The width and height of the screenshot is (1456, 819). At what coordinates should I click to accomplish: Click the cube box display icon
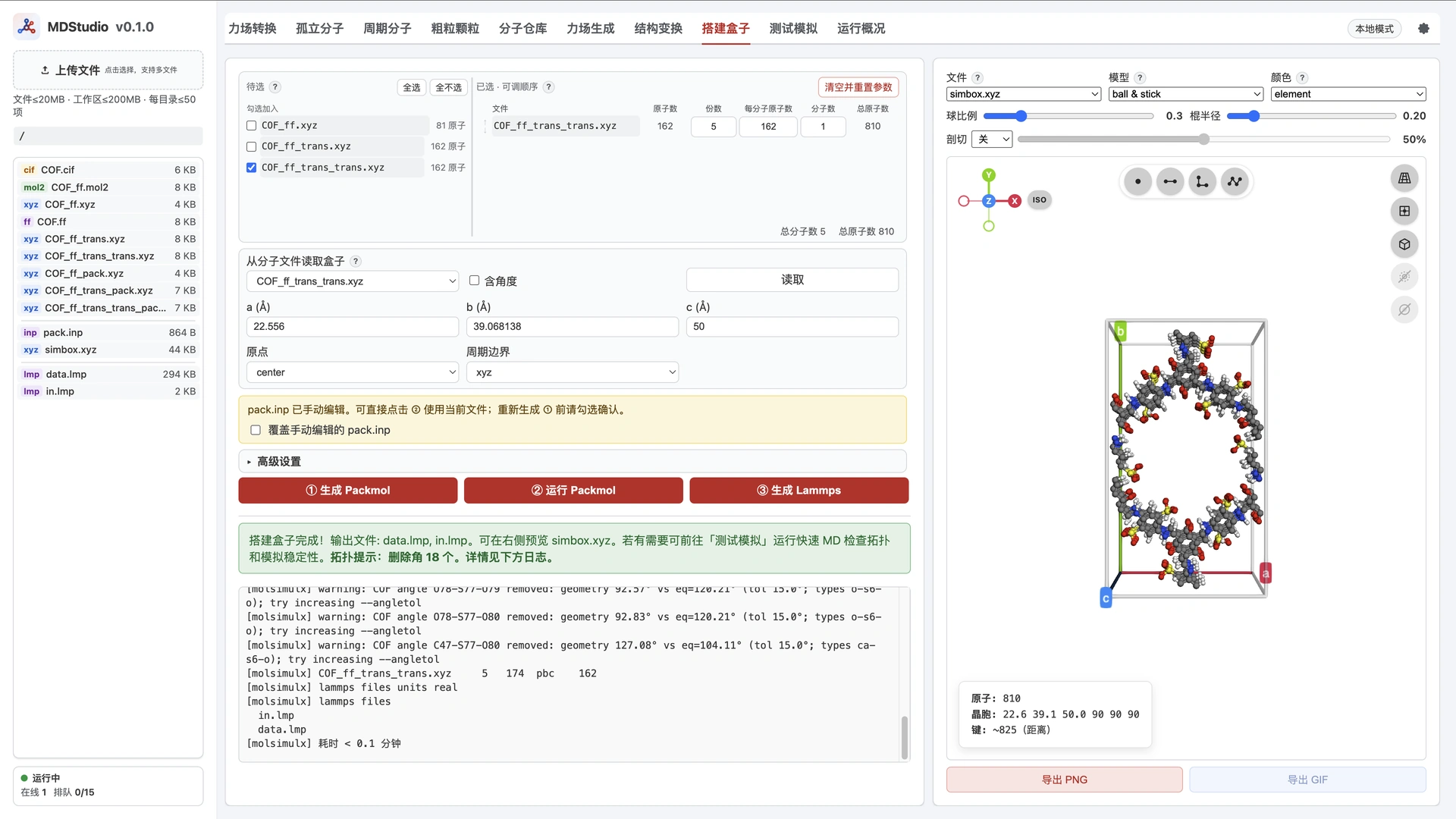pos(1404,244)
